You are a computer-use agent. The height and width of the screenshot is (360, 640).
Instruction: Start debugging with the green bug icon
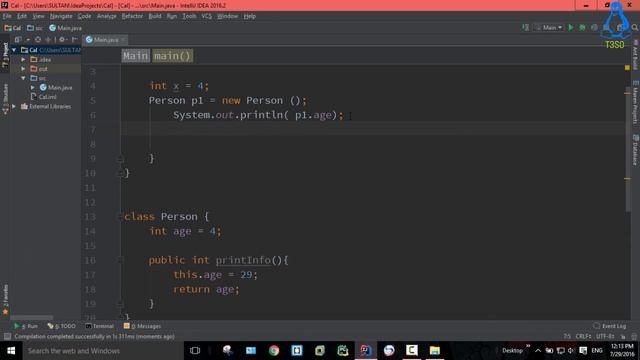tap(582, 27)
